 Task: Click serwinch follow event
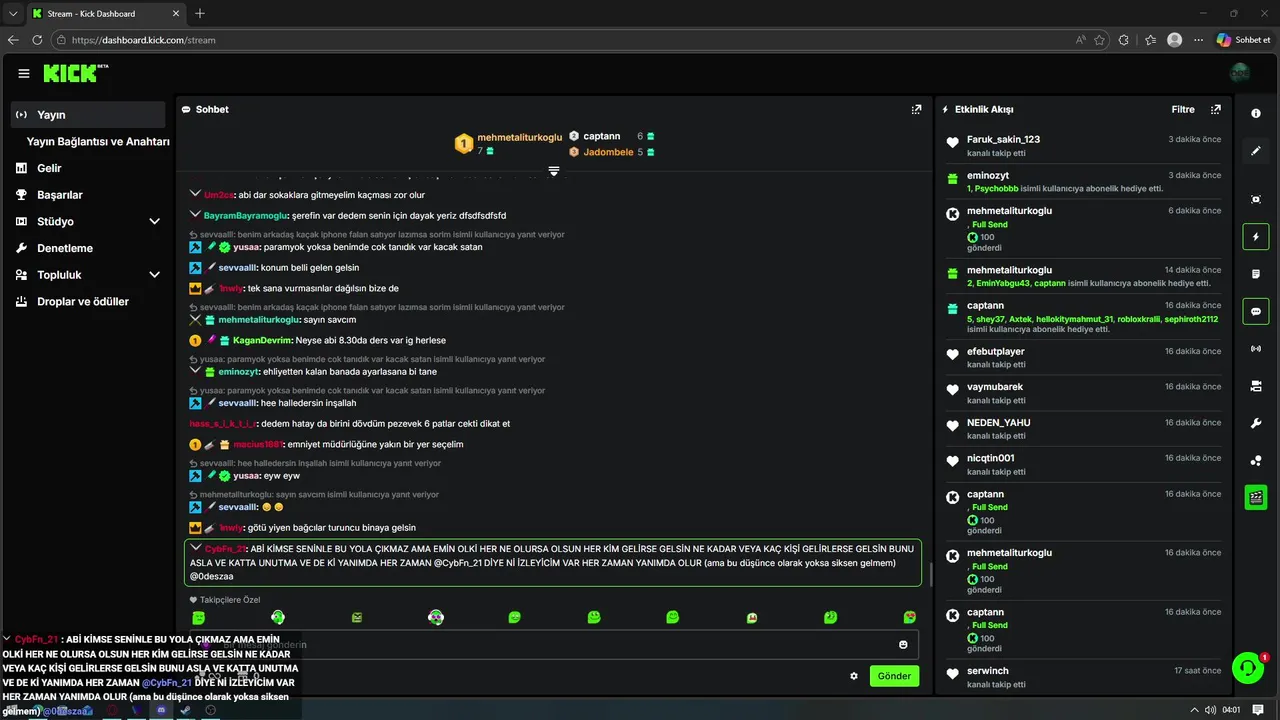click(x=1084, y=677)
